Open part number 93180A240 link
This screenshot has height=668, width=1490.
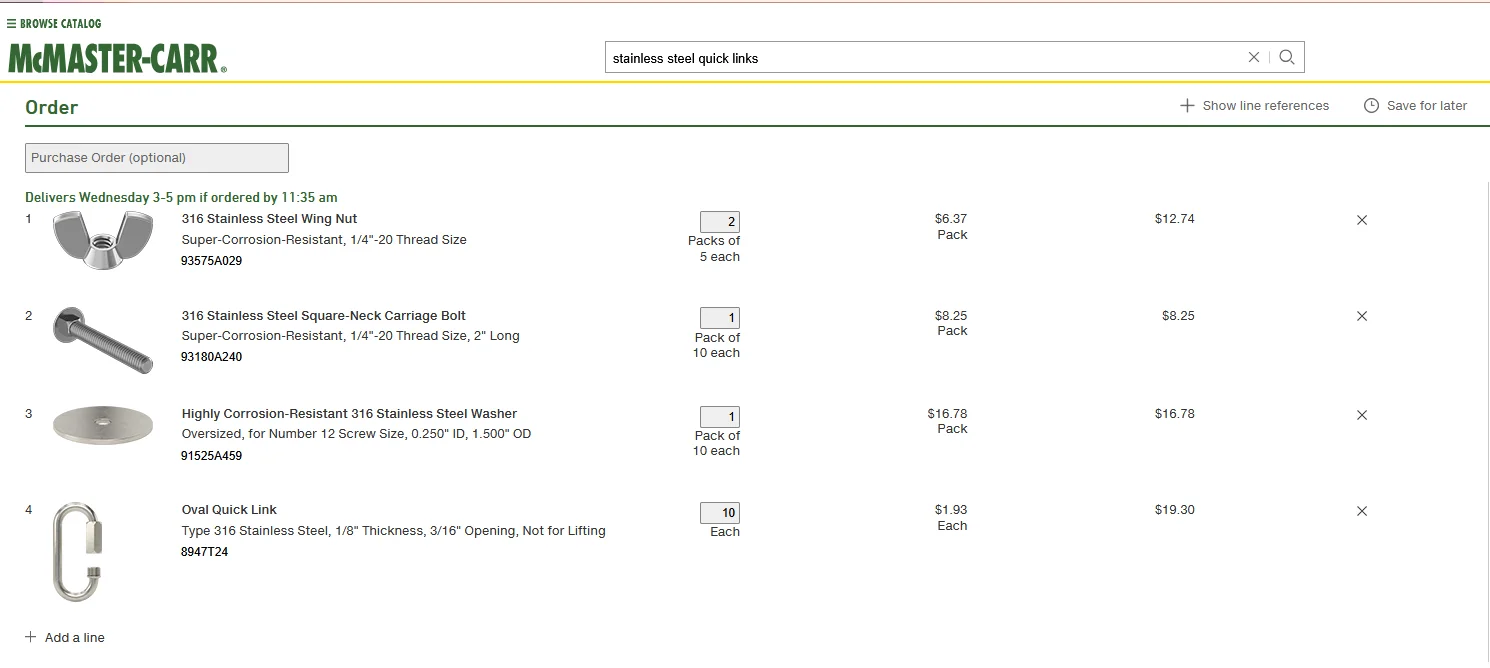[x=211, y=357]
